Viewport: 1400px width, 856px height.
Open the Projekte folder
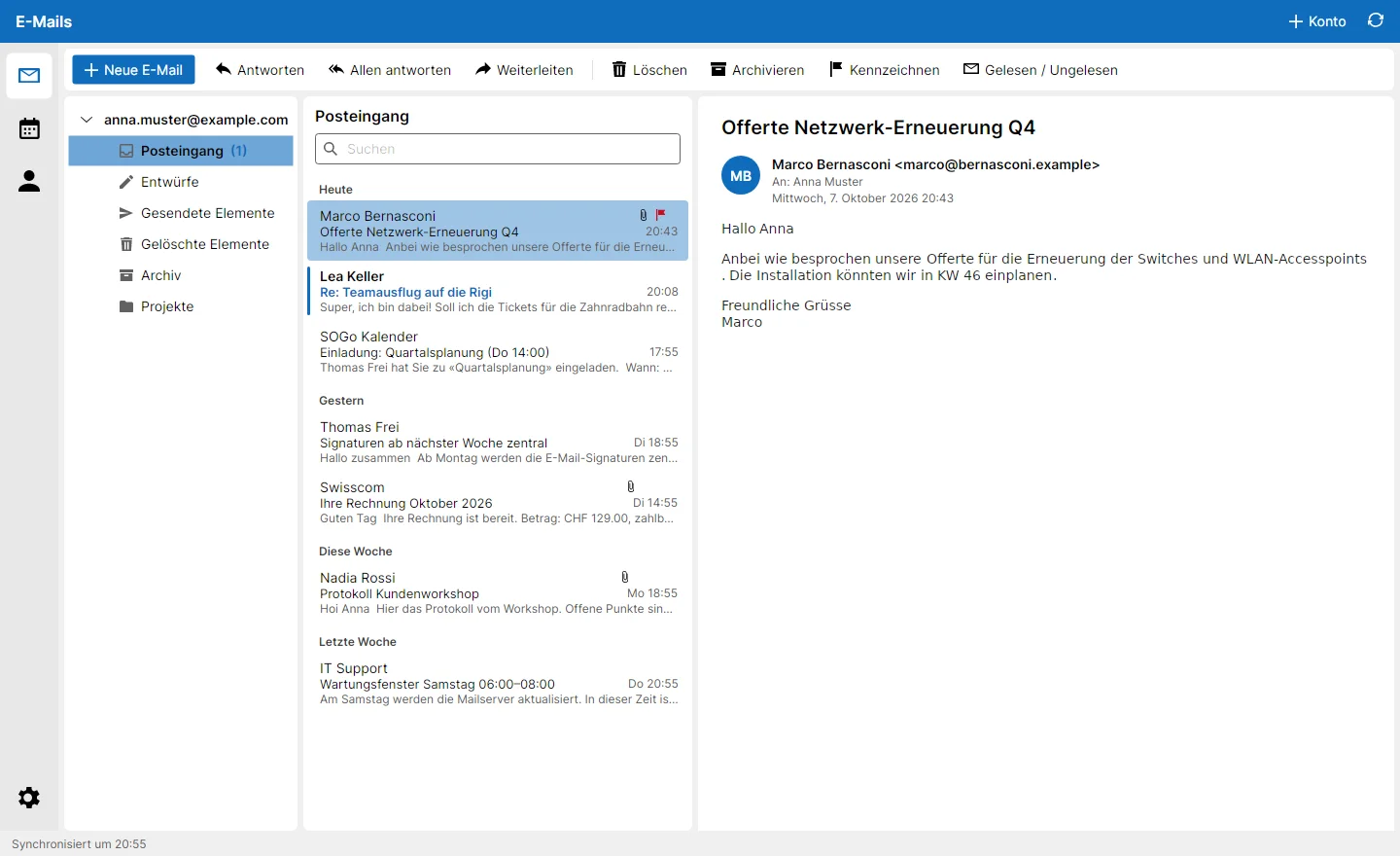pyautogui.click(x=181, y=306)
